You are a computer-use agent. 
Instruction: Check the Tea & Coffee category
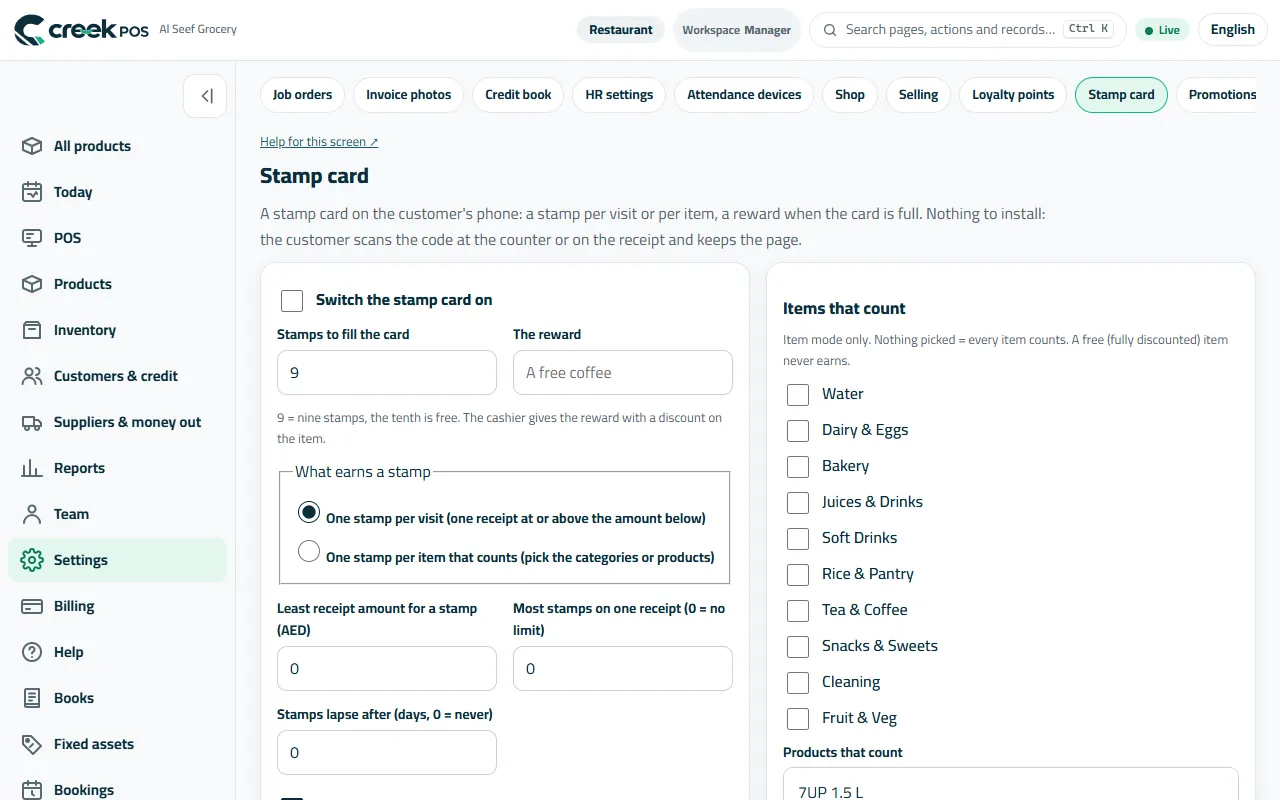(798, 611)
